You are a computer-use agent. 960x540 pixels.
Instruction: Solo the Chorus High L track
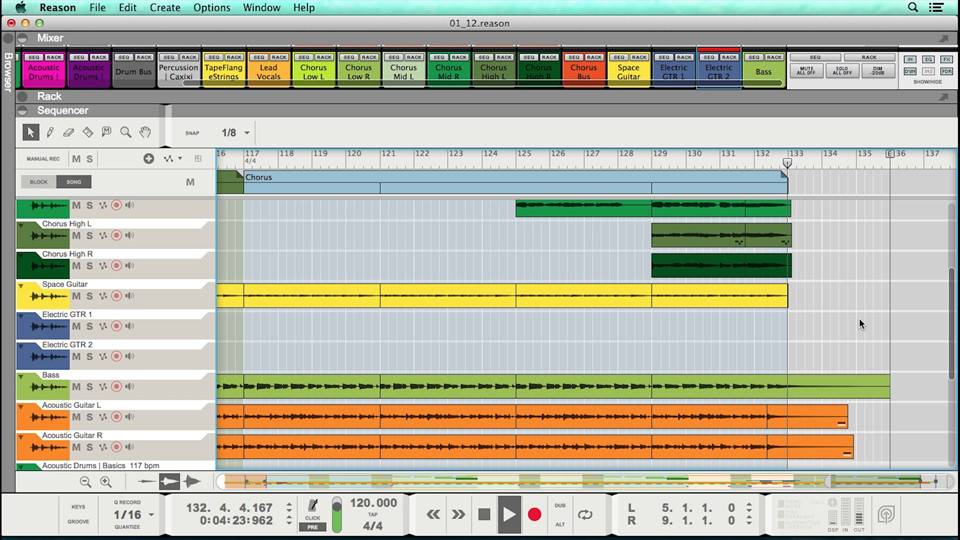(x=89, y=236)
